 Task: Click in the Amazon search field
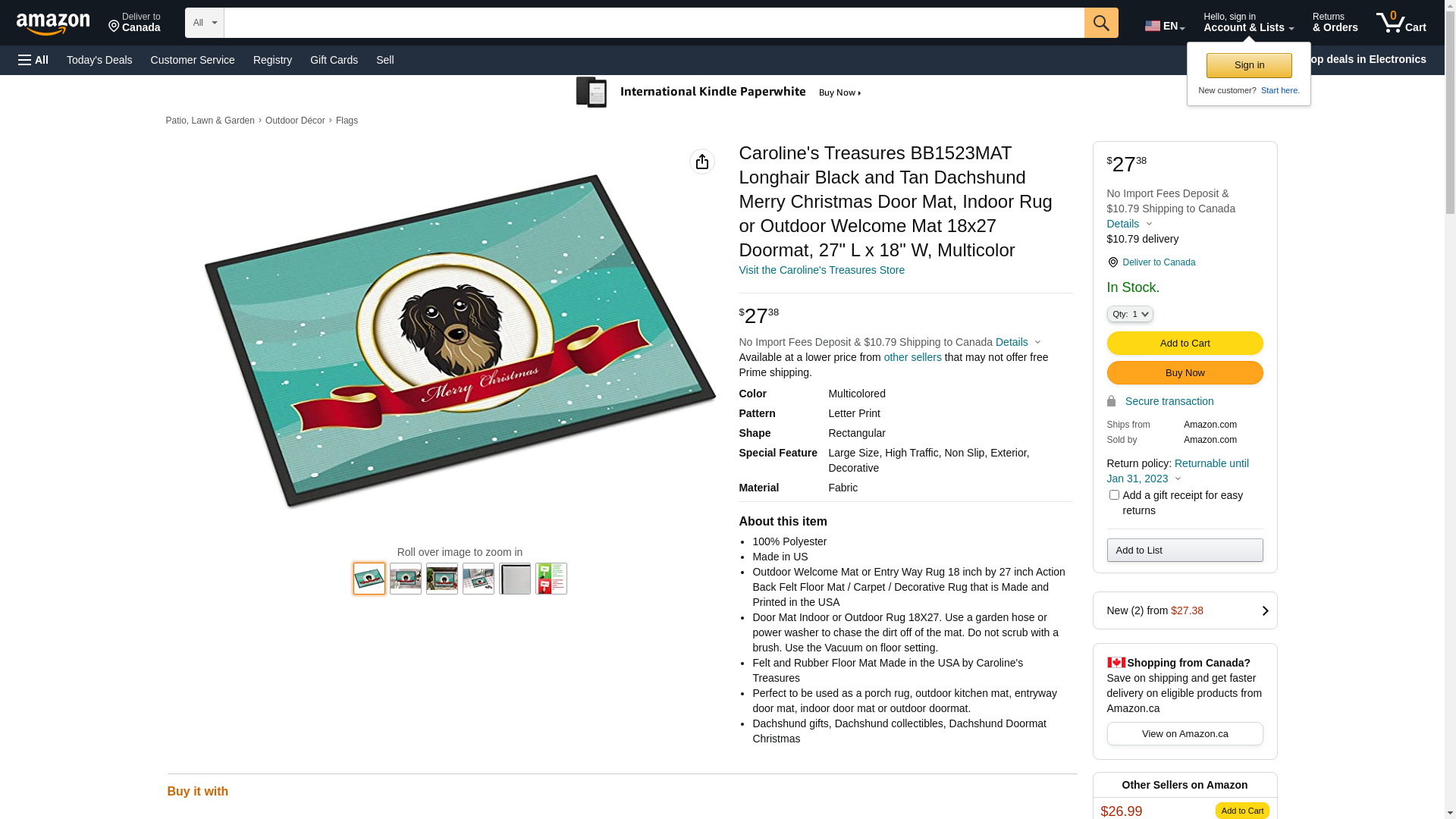pyautogui.click(x=654, y=23)
